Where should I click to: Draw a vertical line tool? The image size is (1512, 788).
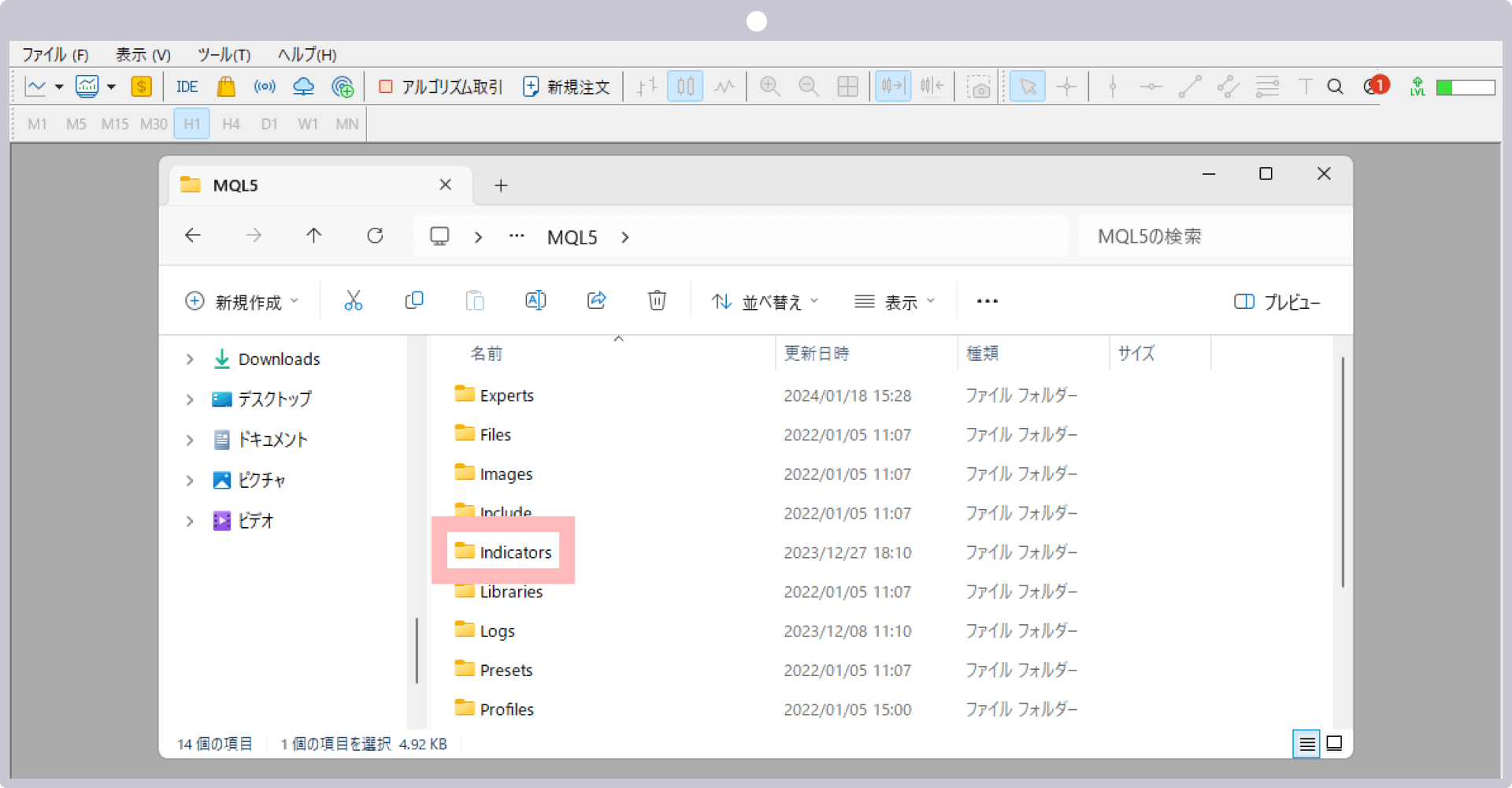coord(1113,87)
